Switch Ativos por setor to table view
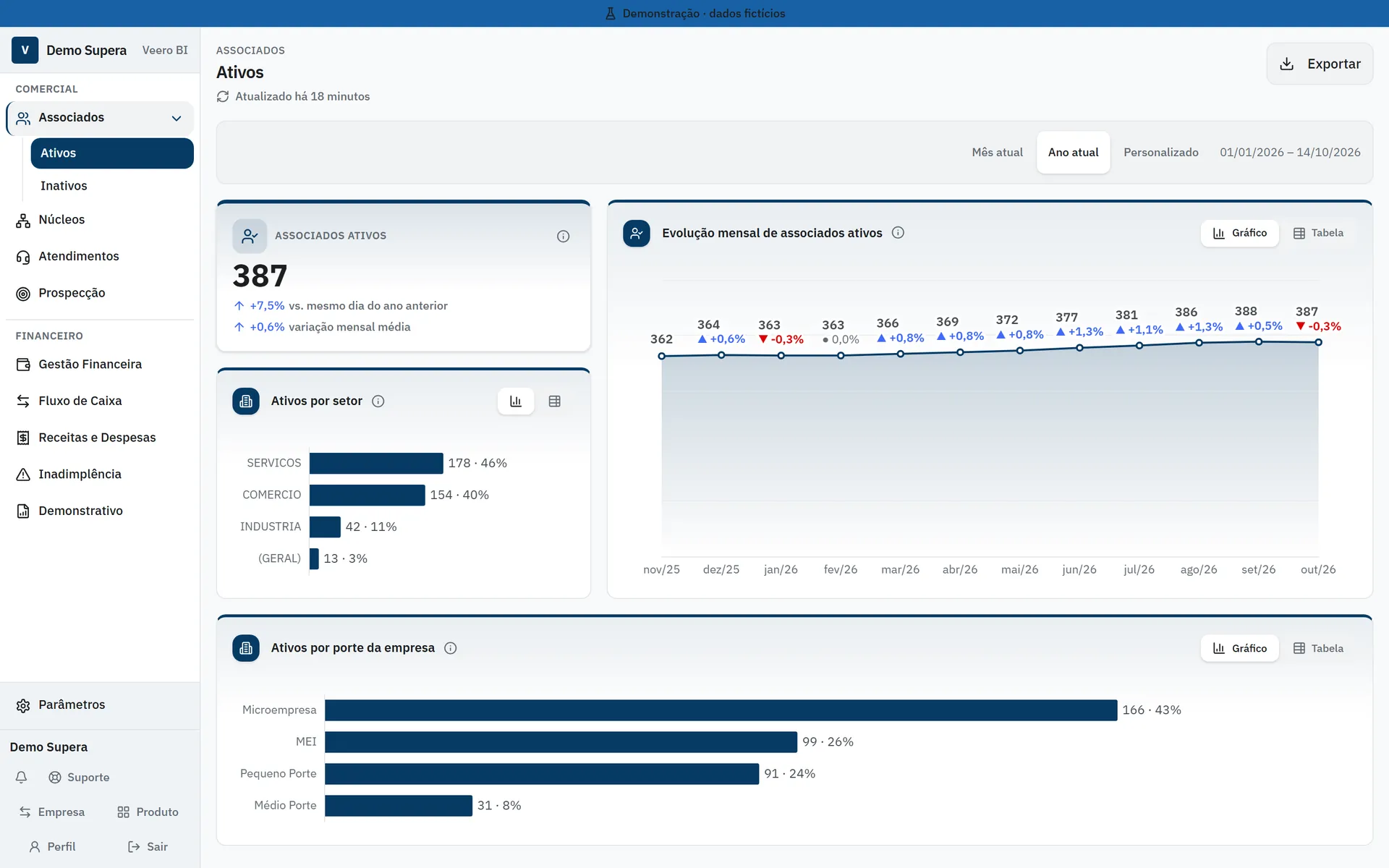 554,401
